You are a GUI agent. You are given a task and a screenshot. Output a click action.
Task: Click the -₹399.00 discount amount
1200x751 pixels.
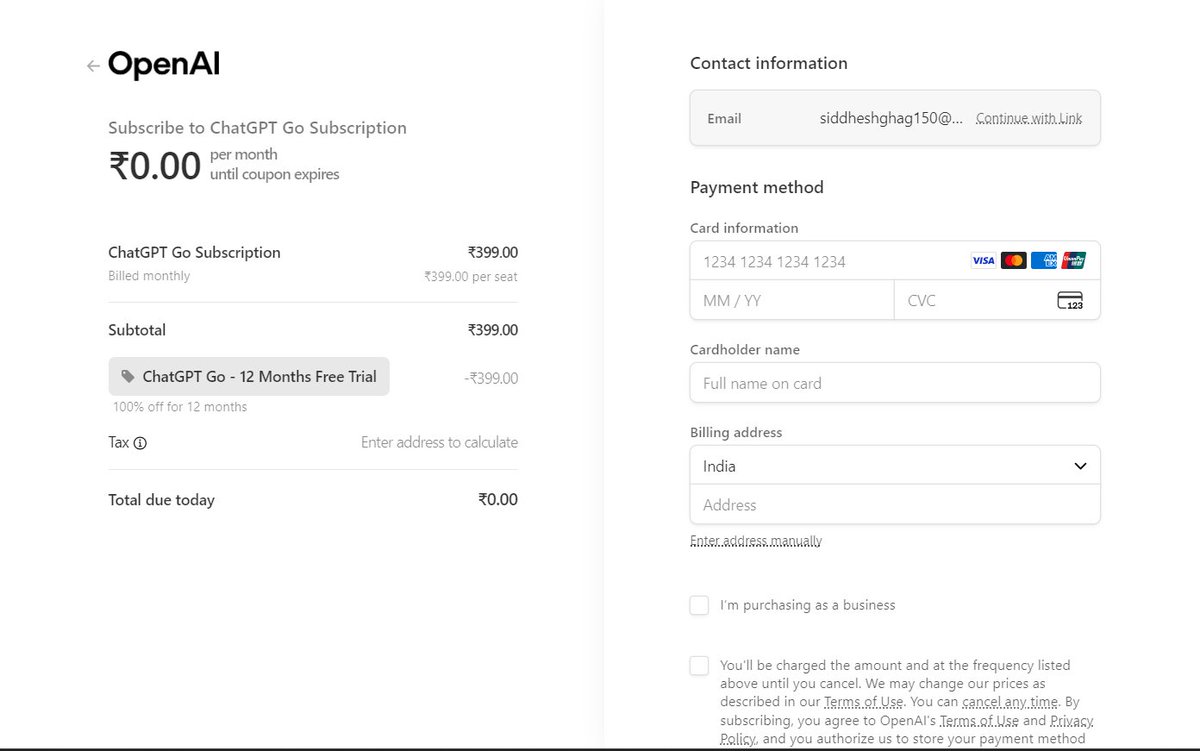tap(491, 378)
